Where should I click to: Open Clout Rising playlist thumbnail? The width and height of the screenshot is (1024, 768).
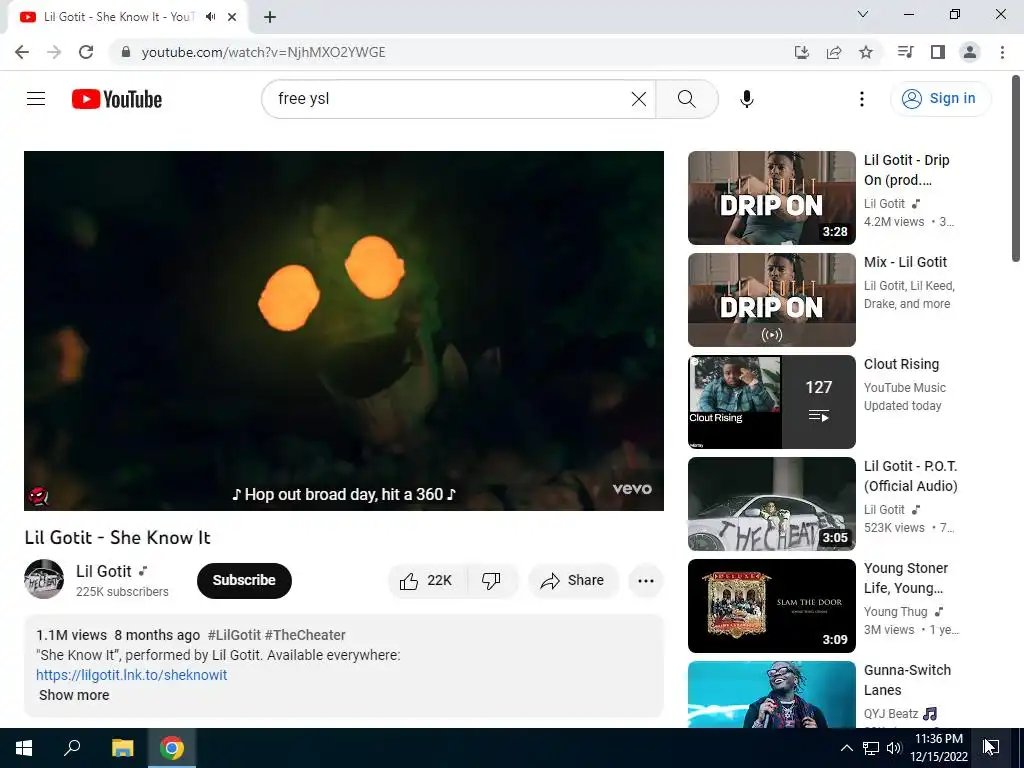tap(771, 402)
